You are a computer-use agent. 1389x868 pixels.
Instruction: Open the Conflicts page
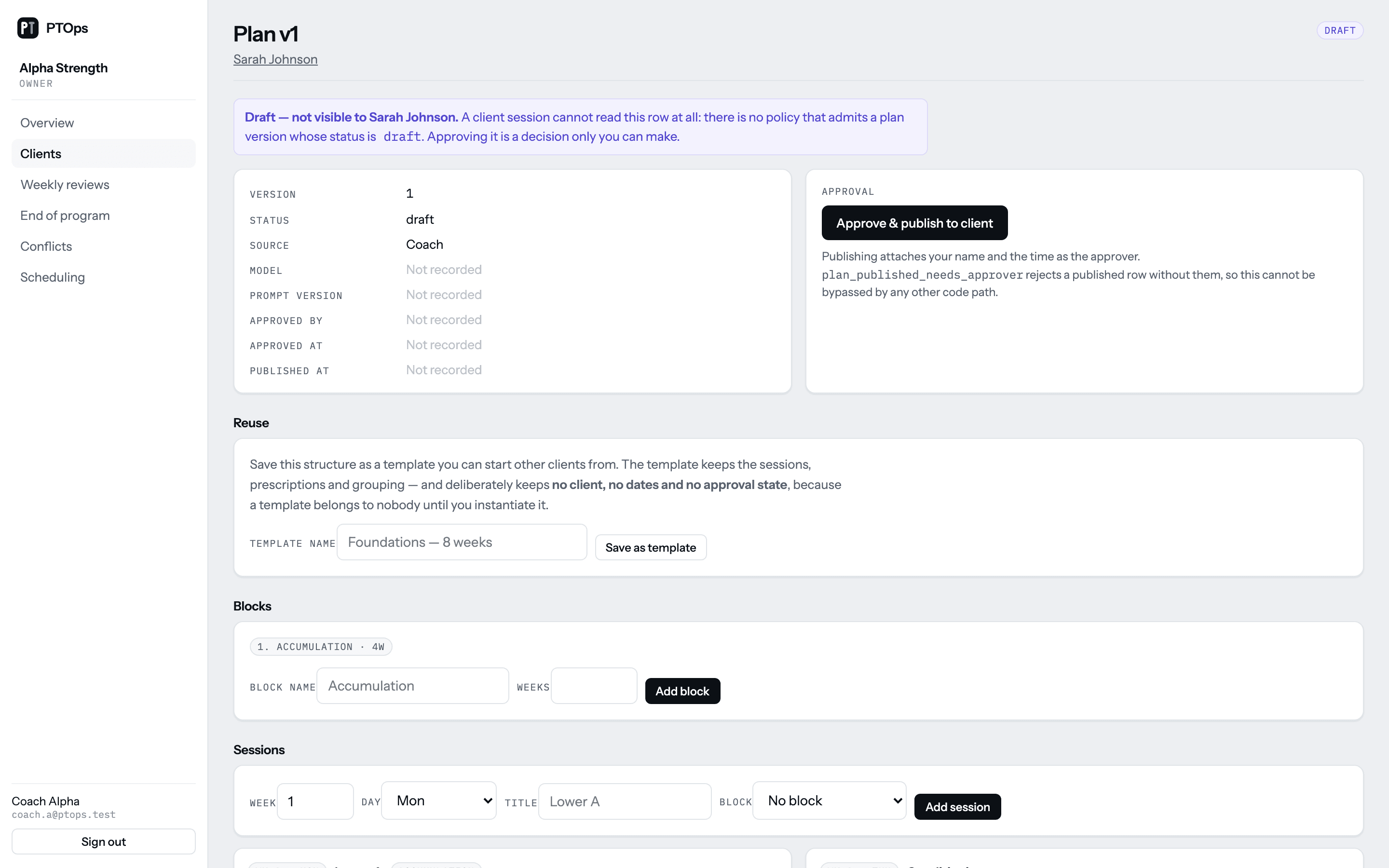103,246
